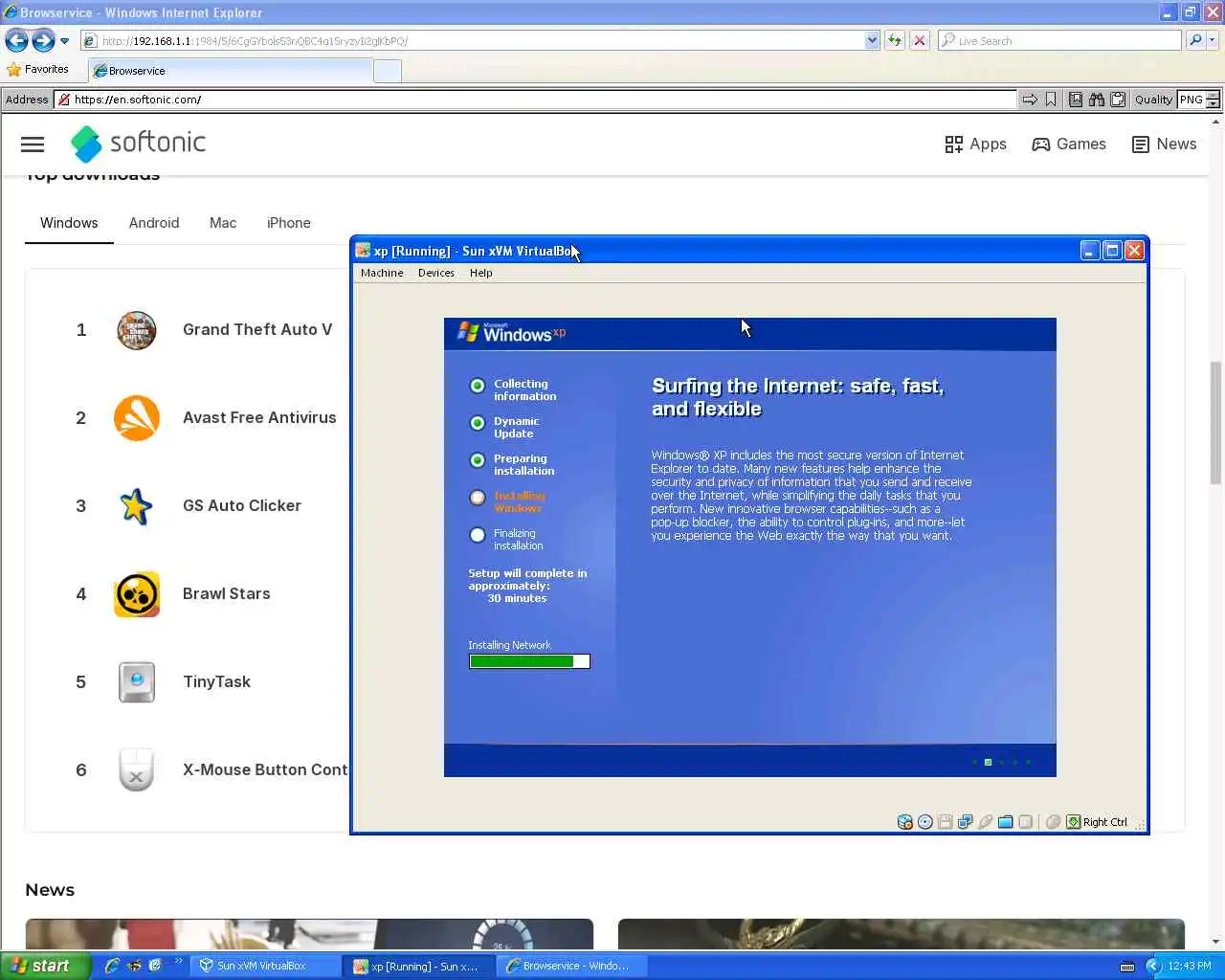This screenshot has width=1225, height=980.
Task: Click the VirtualBox USB status icon
Action: point(986,822)
